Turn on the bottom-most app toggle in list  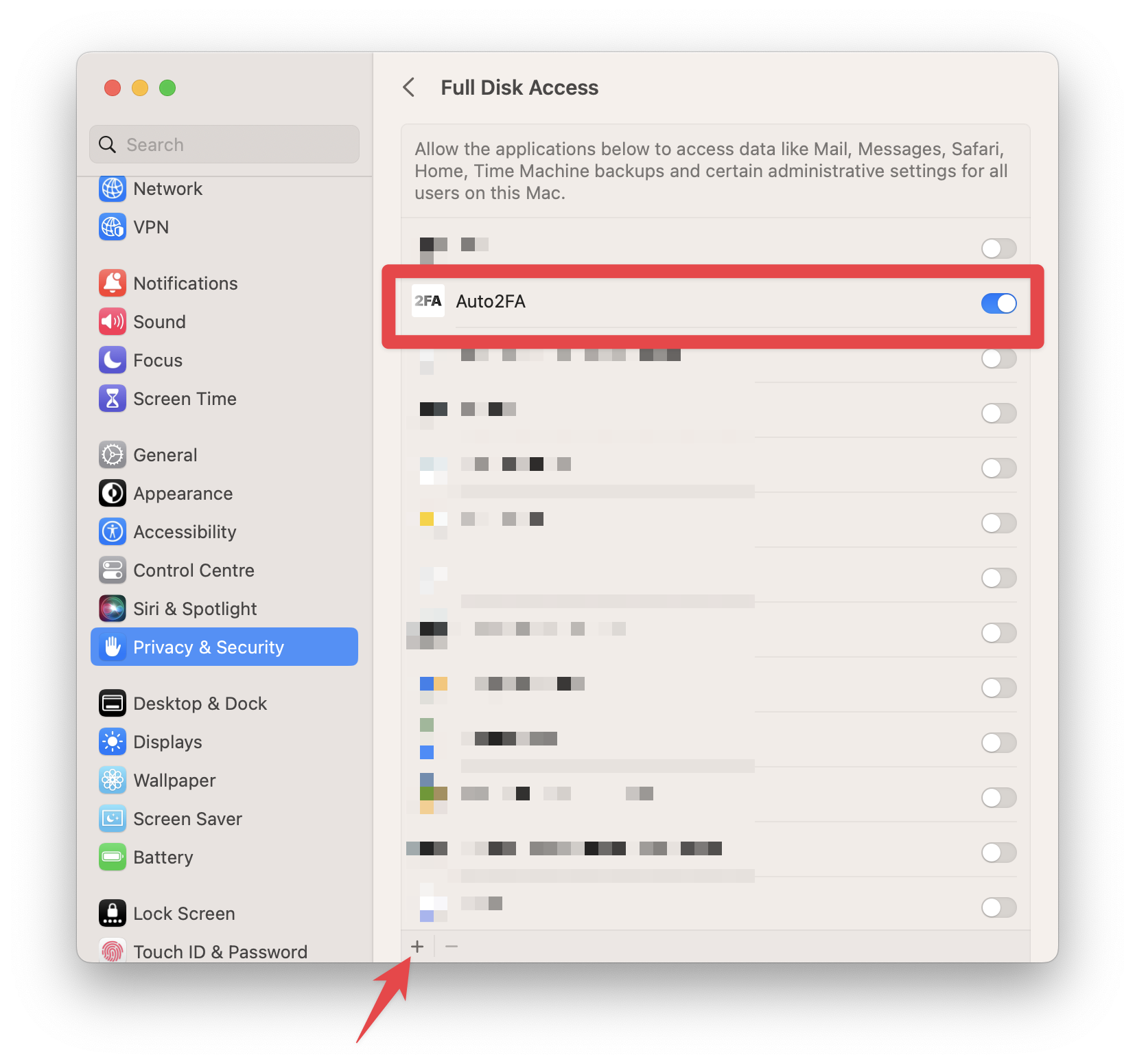pos(998,907)
